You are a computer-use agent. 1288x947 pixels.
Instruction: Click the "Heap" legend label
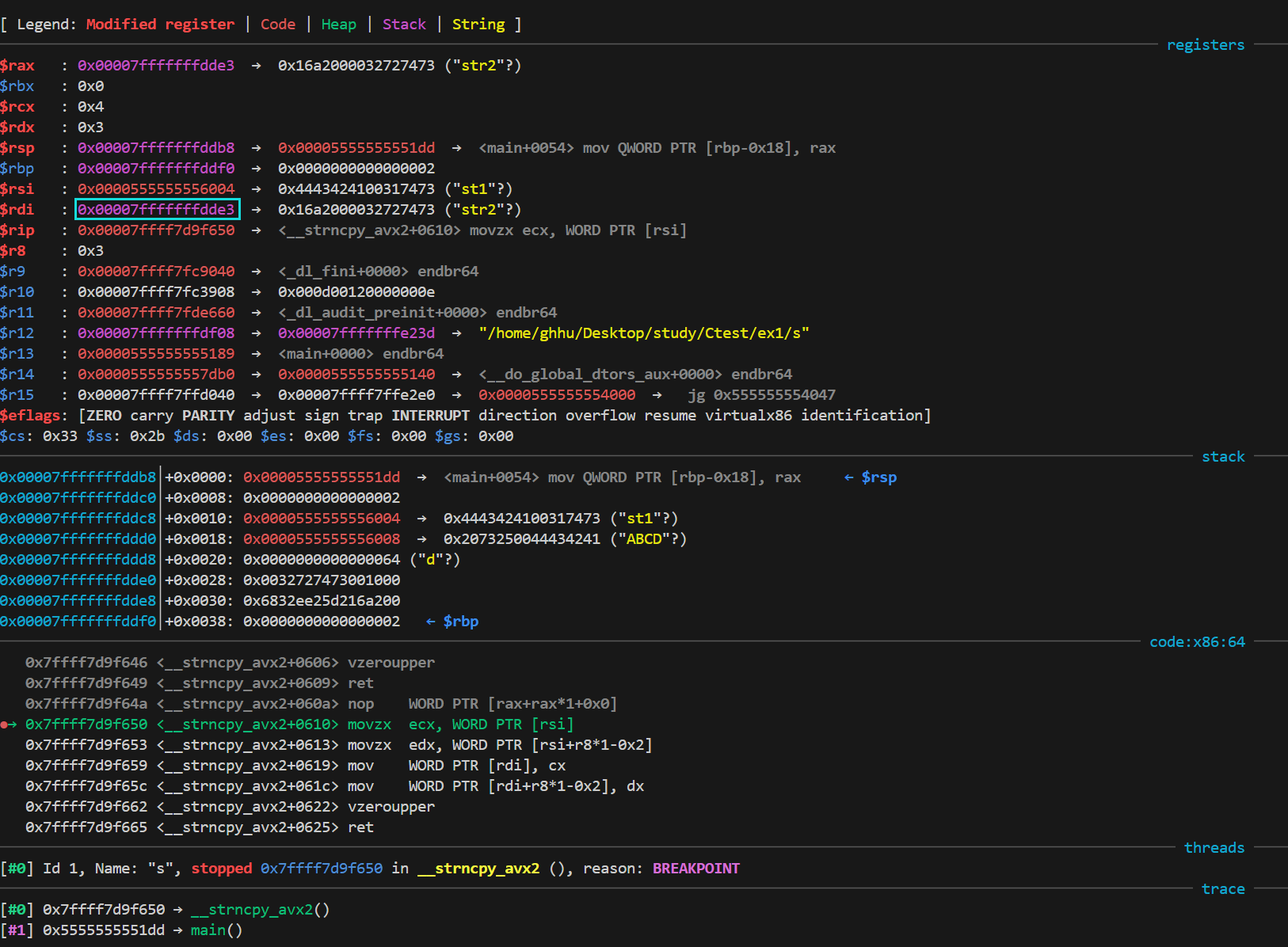[339, 25]
